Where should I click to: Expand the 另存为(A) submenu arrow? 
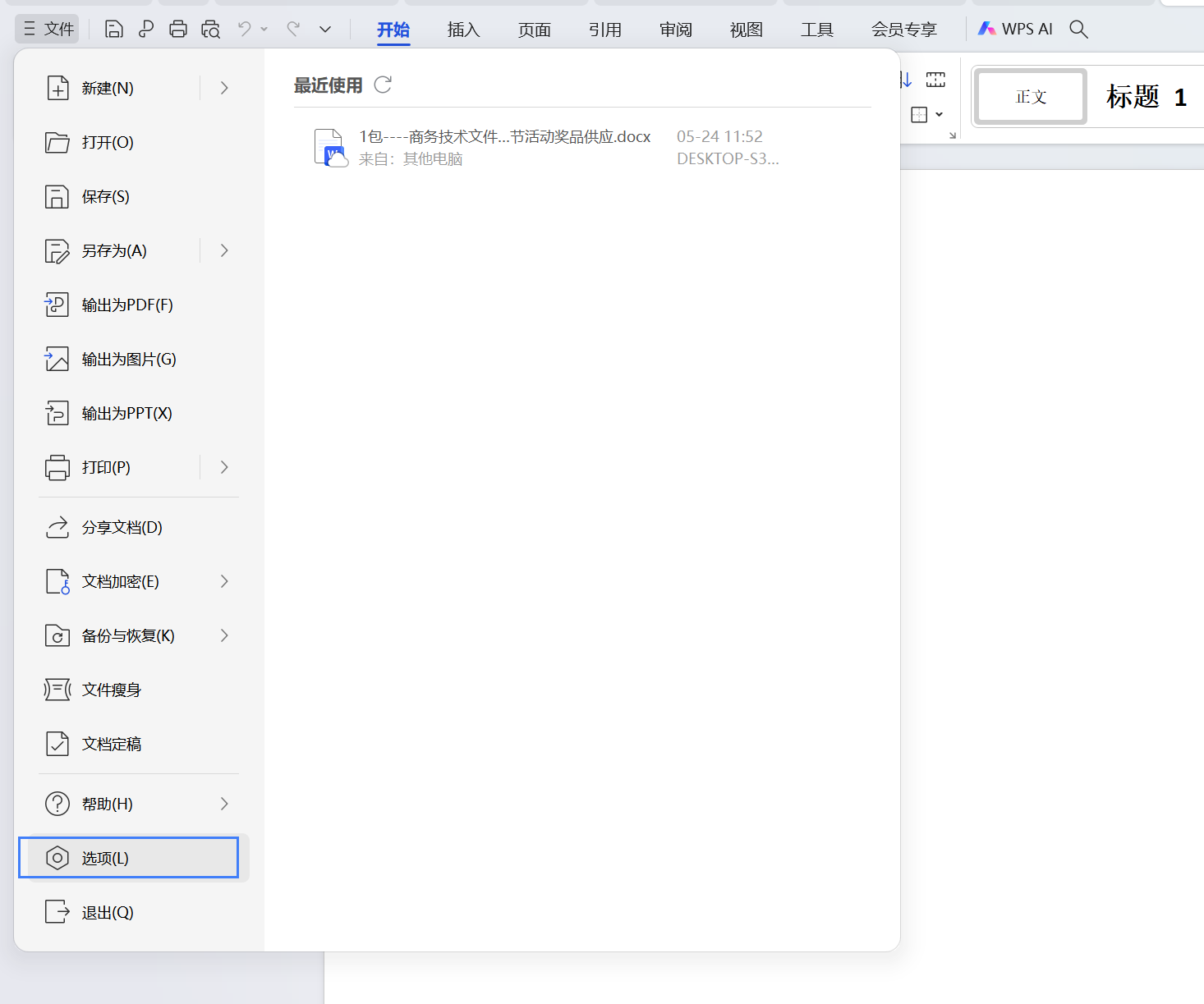tap(224, 250)
